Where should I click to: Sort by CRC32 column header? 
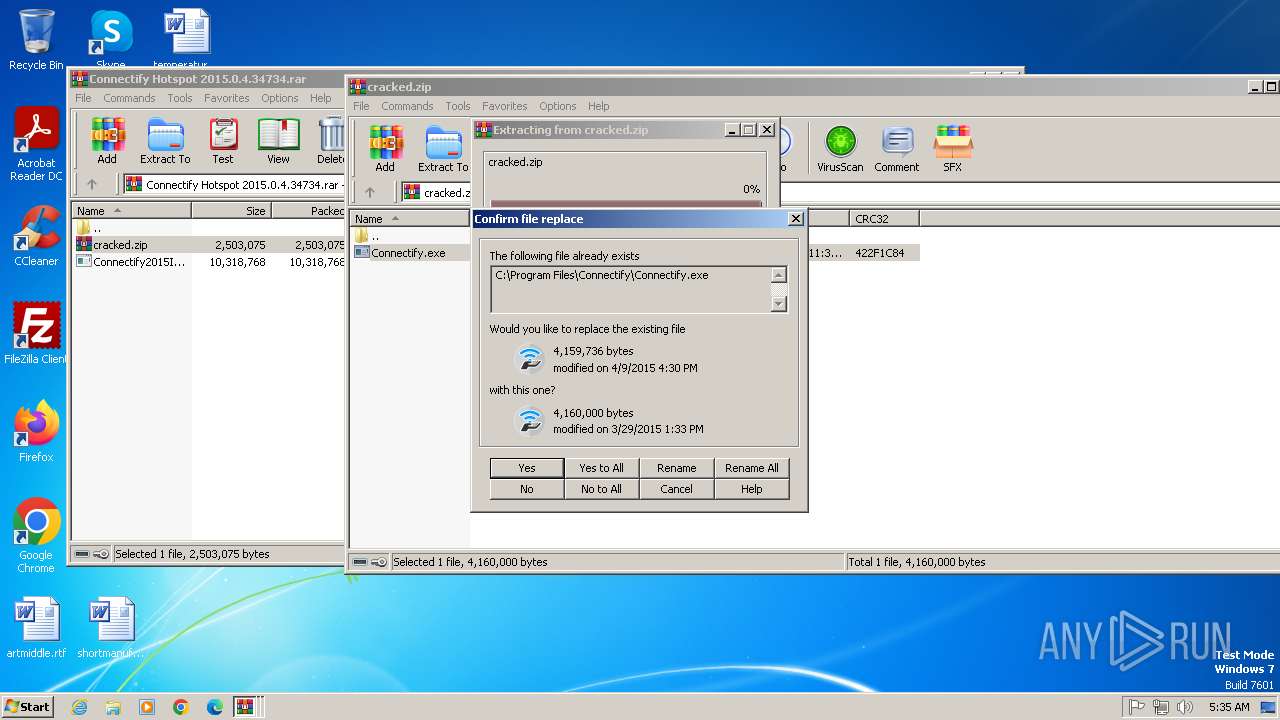point(884,219)
